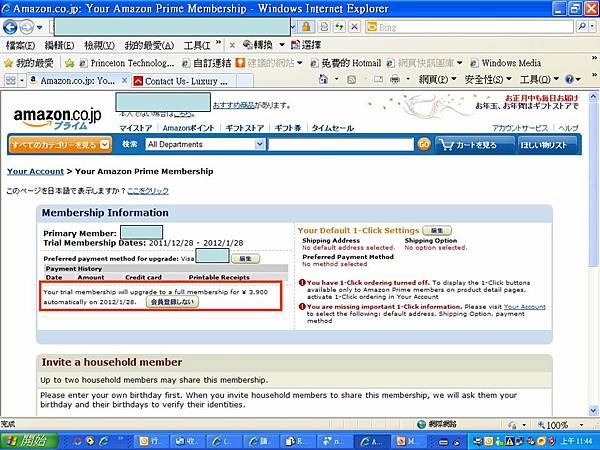The height and width of the screenshot is (450, 600).
Task: Open the 我的最愛(A) menu
Action: [x=149, y=46]
